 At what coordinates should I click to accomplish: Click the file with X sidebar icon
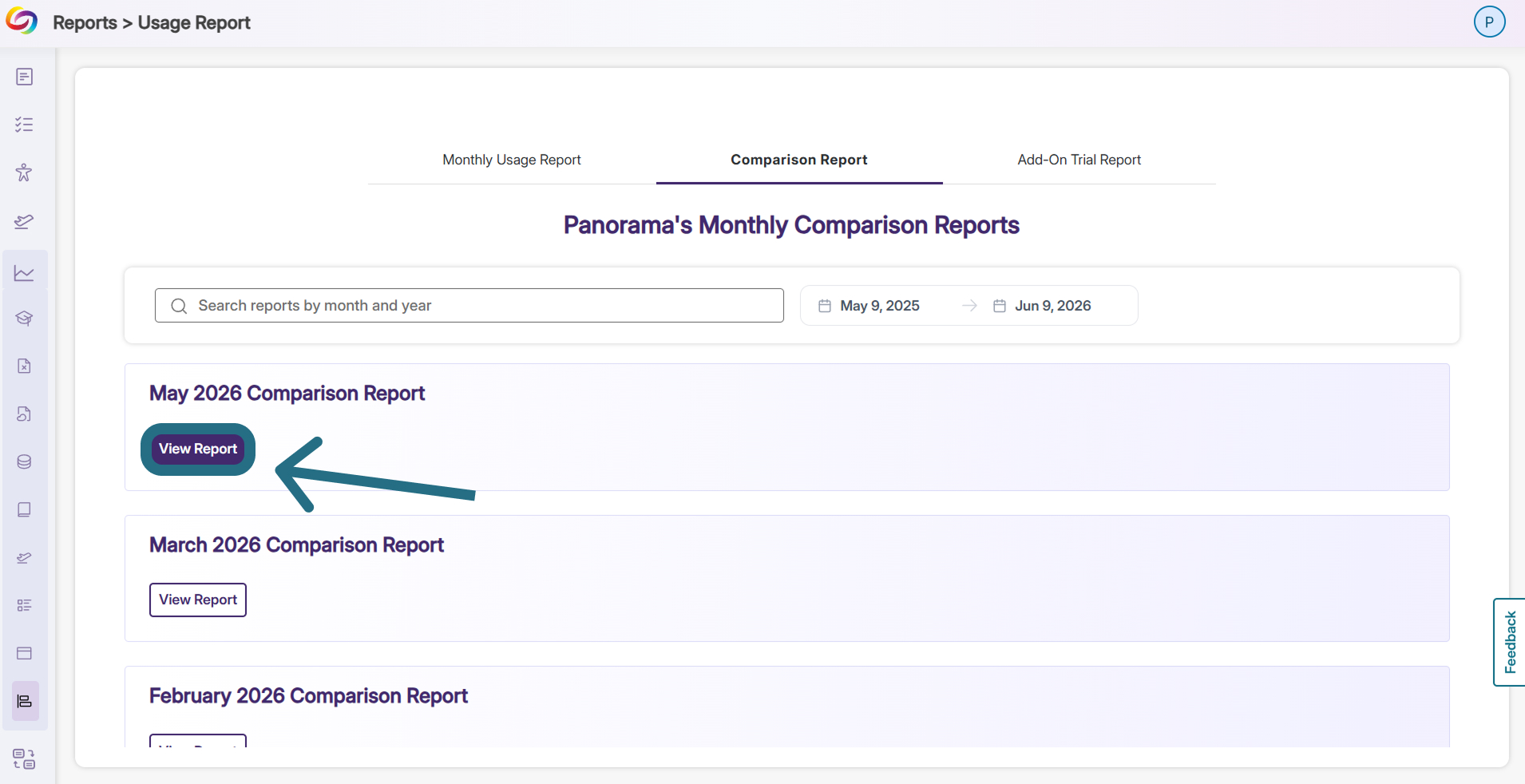[25, 366]
